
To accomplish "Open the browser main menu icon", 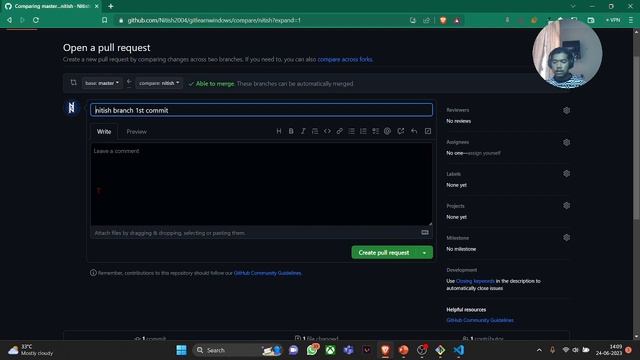I will click(x=631, y=20).
